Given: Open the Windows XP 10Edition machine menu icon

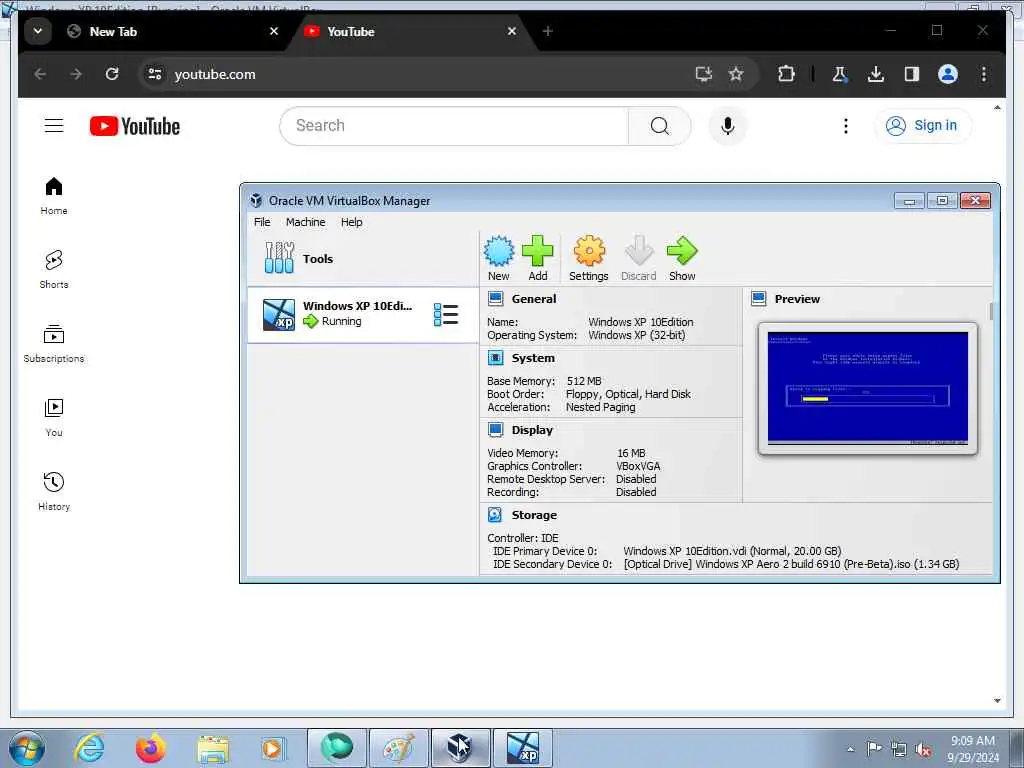Looking at the screenshot, I should [446, 315].
